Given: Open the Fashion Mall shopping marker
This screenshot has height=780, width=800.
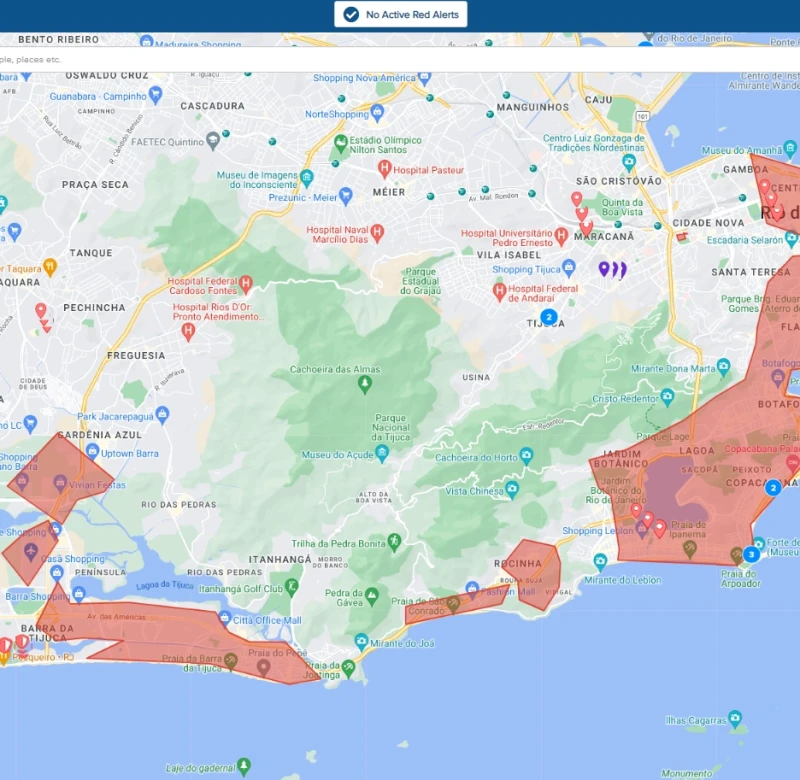Looking at the screenshot, I should 472,589.
